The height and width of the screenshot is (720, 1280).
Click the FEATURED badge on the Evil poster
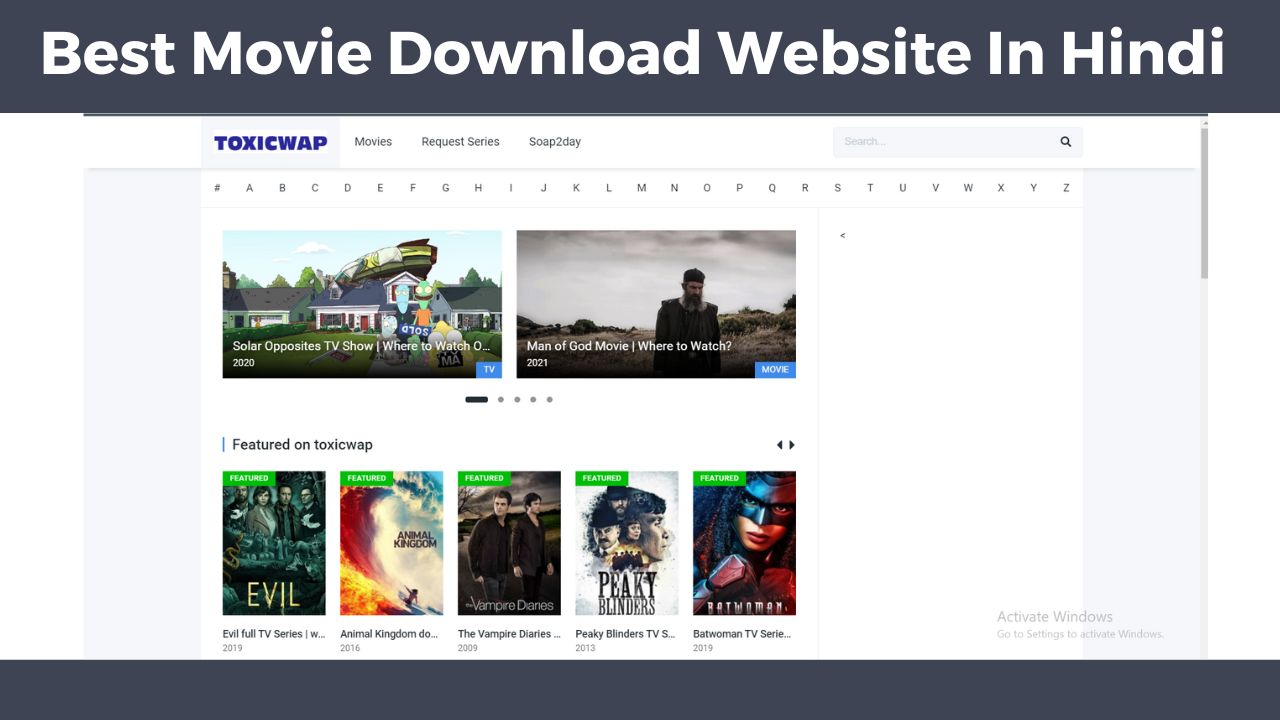coord(248,478)
